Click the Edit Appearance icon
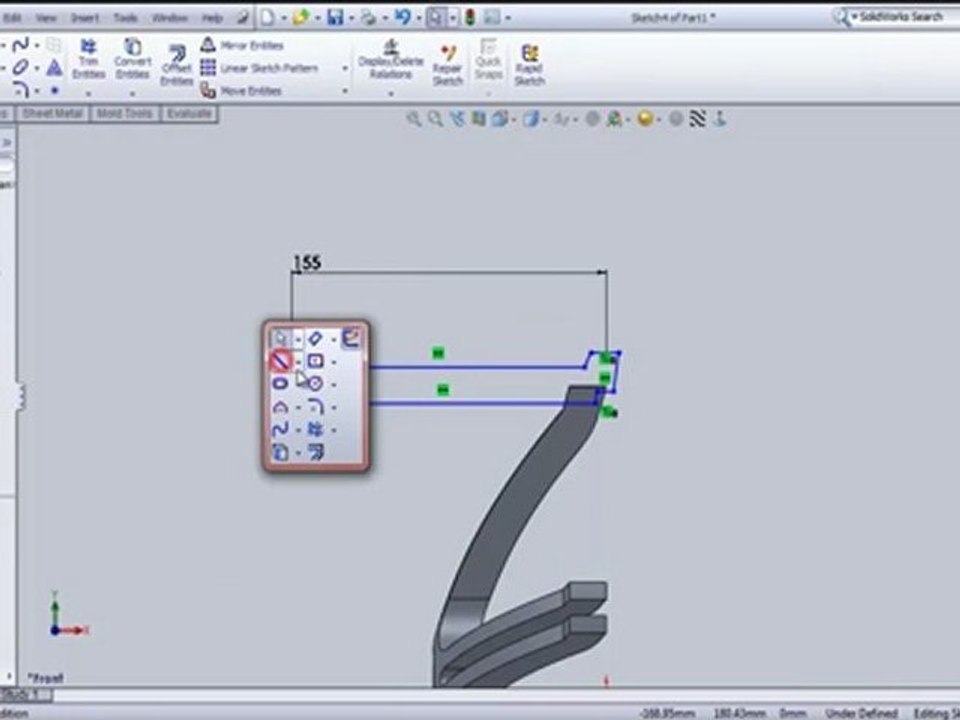The width and height of the screenshot is (960, 720). click(614, 119)
